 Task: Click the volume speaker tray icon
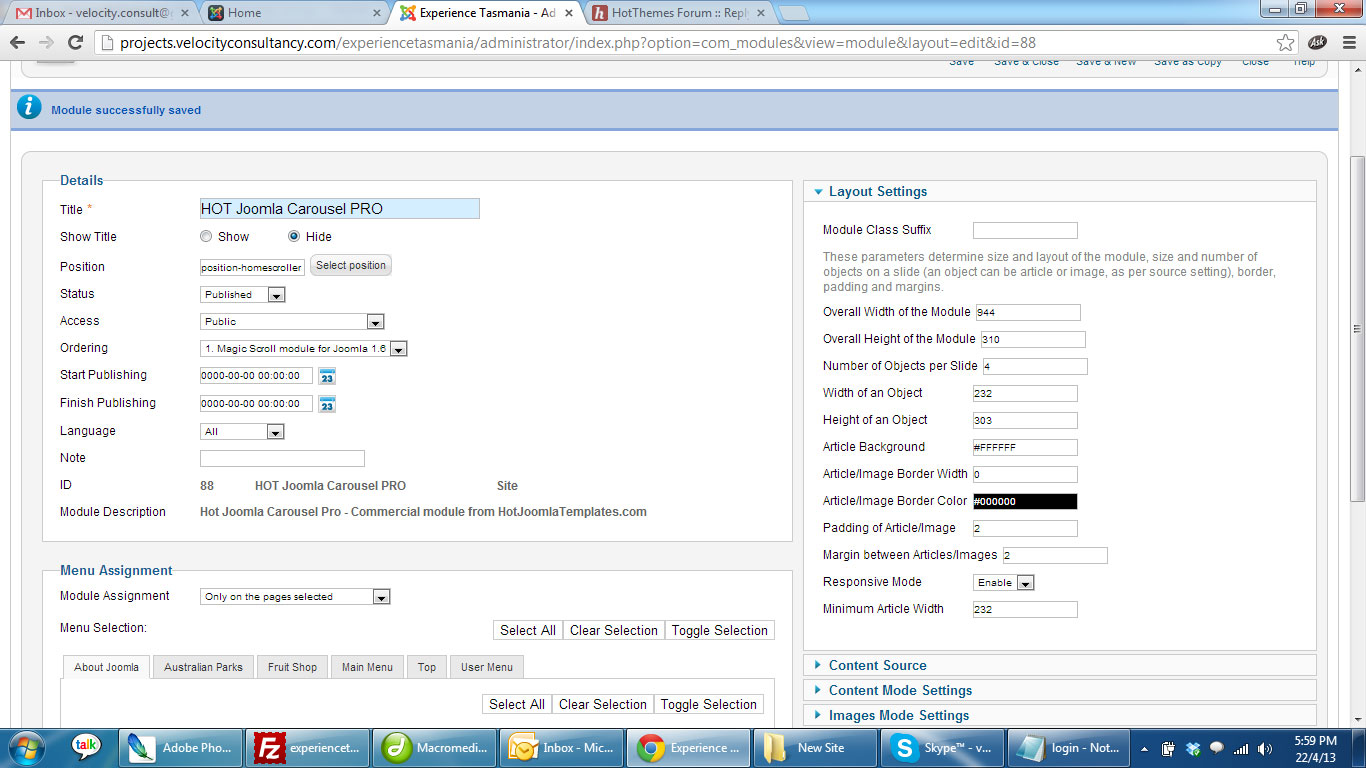pos(1266,748)
